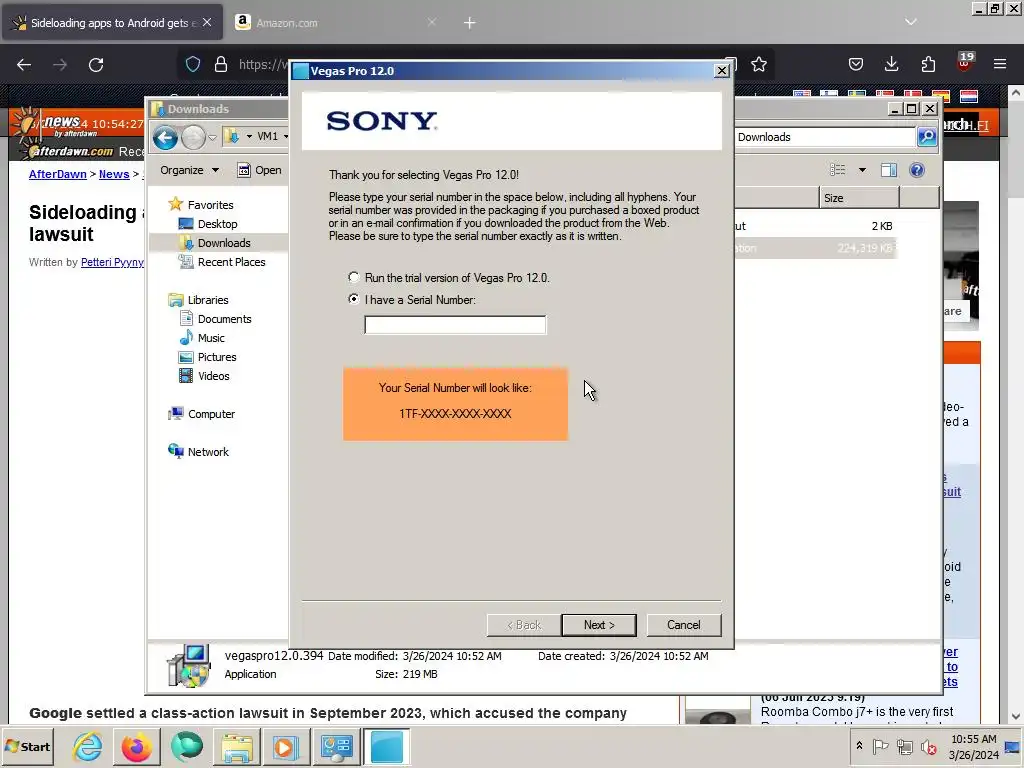1024x768 pixels.
Task: Open the media player taskbar icon
Action: point(286,746)
